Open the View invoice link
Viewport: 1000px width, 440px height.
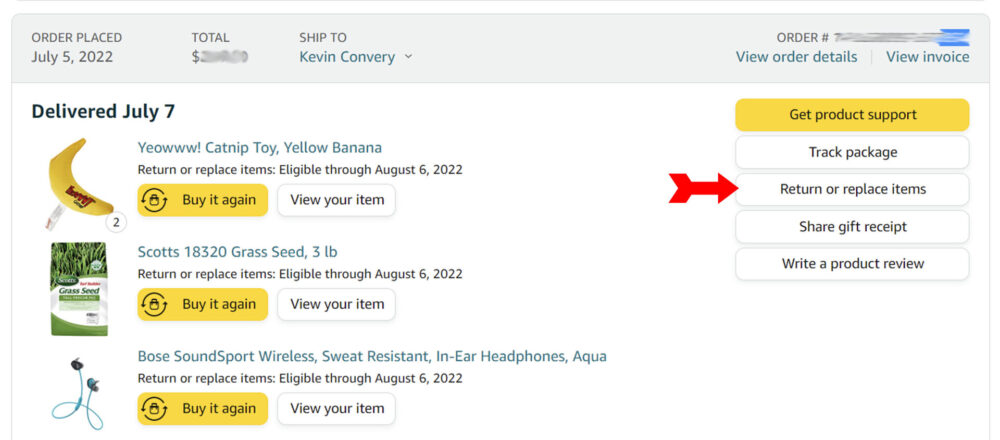click(927, 57)
